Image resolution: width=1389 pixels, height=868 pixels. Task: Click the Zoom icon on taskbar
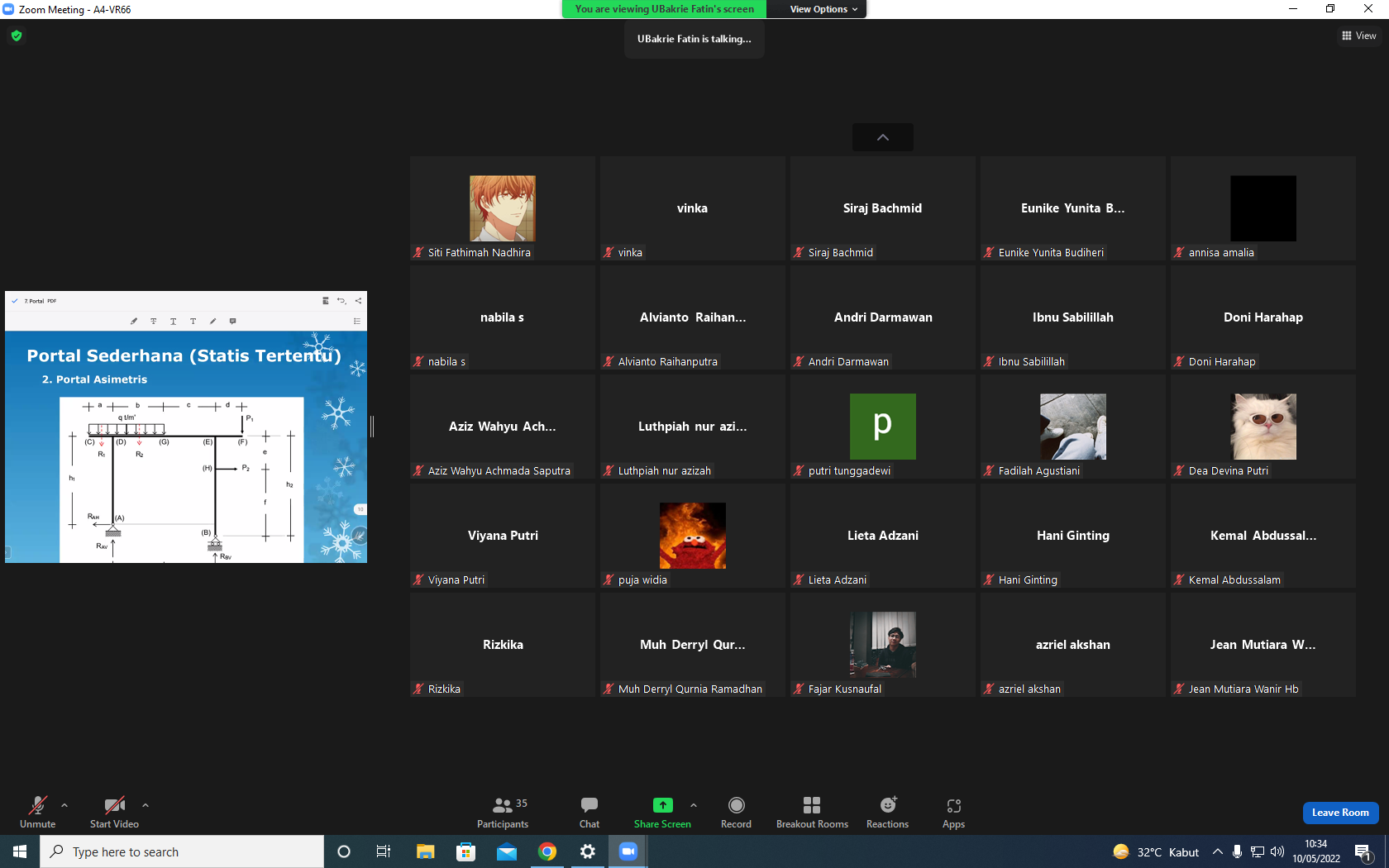628,851
